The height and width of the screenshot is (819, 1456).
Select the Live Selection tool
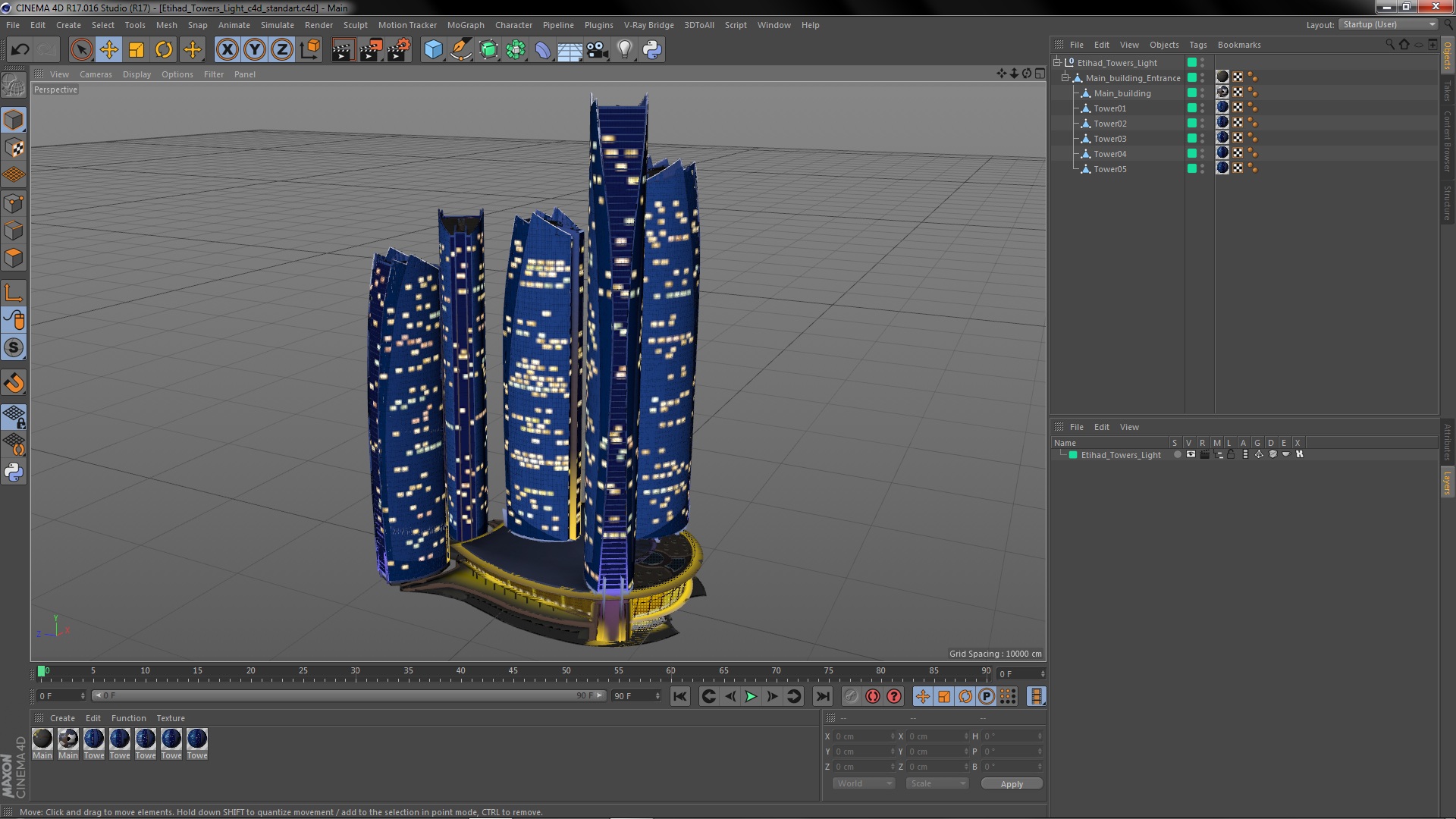(x=81, y=50)
